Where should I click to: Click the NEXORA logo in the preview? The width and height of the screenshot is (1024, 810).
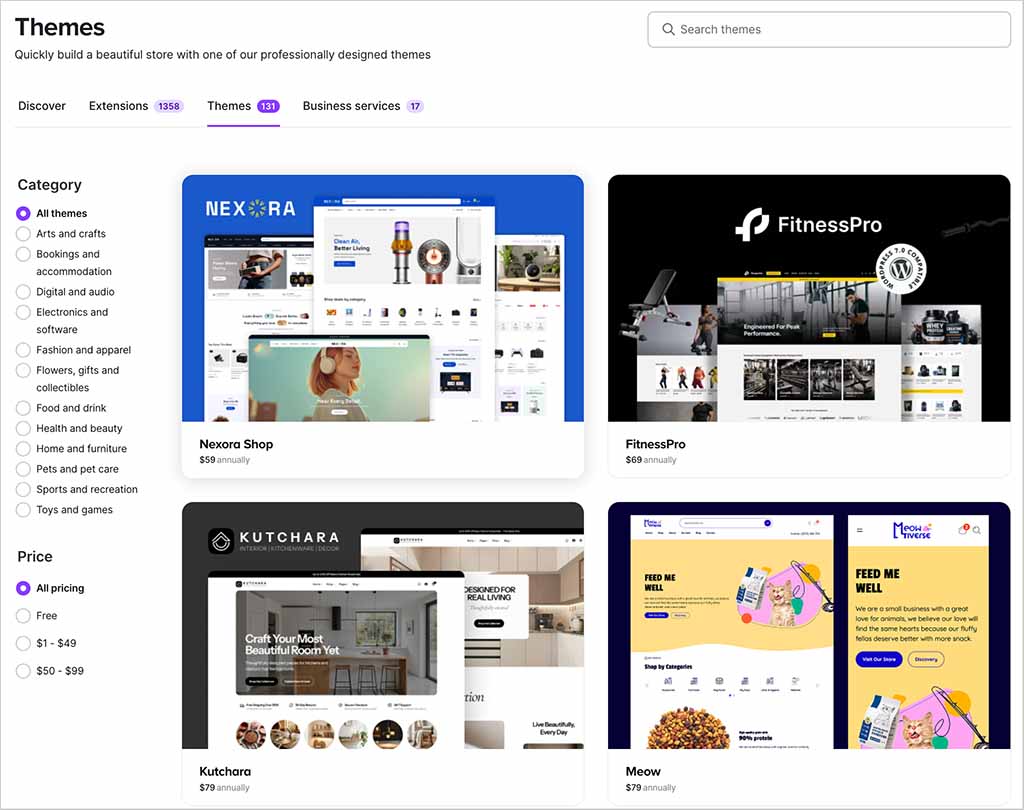point(251,208)
